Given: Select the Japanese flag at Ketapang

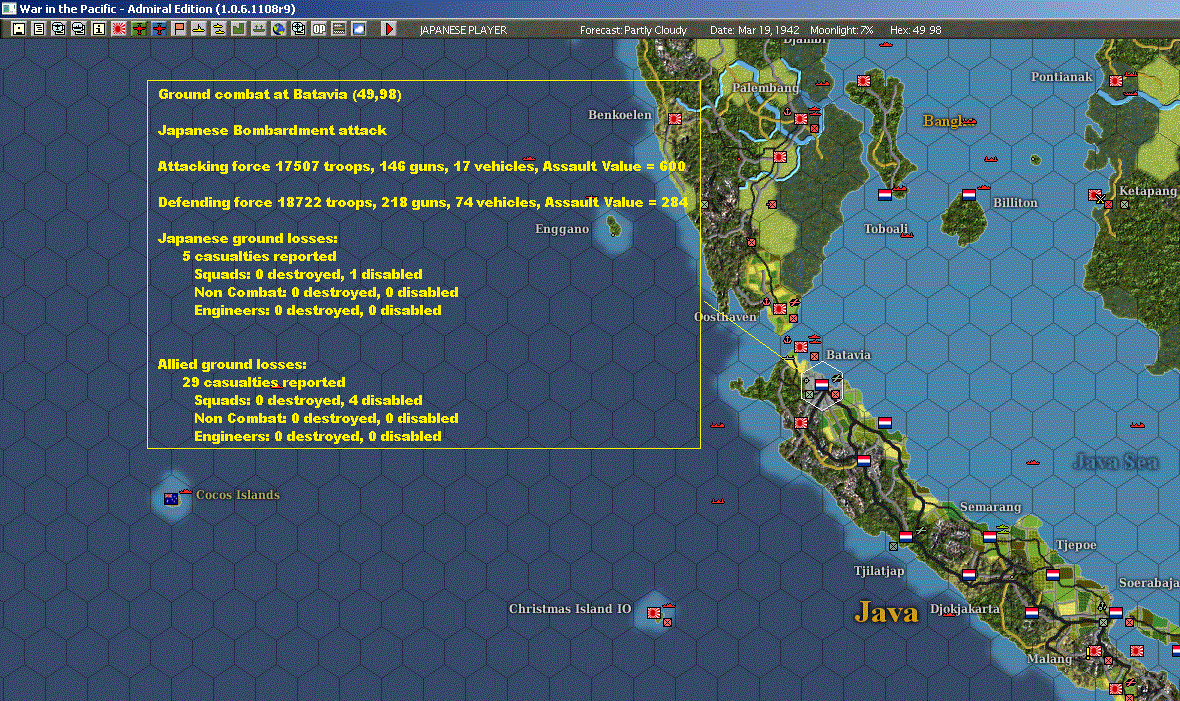Looking at the screenshot, I should [x=1095, y=194].
